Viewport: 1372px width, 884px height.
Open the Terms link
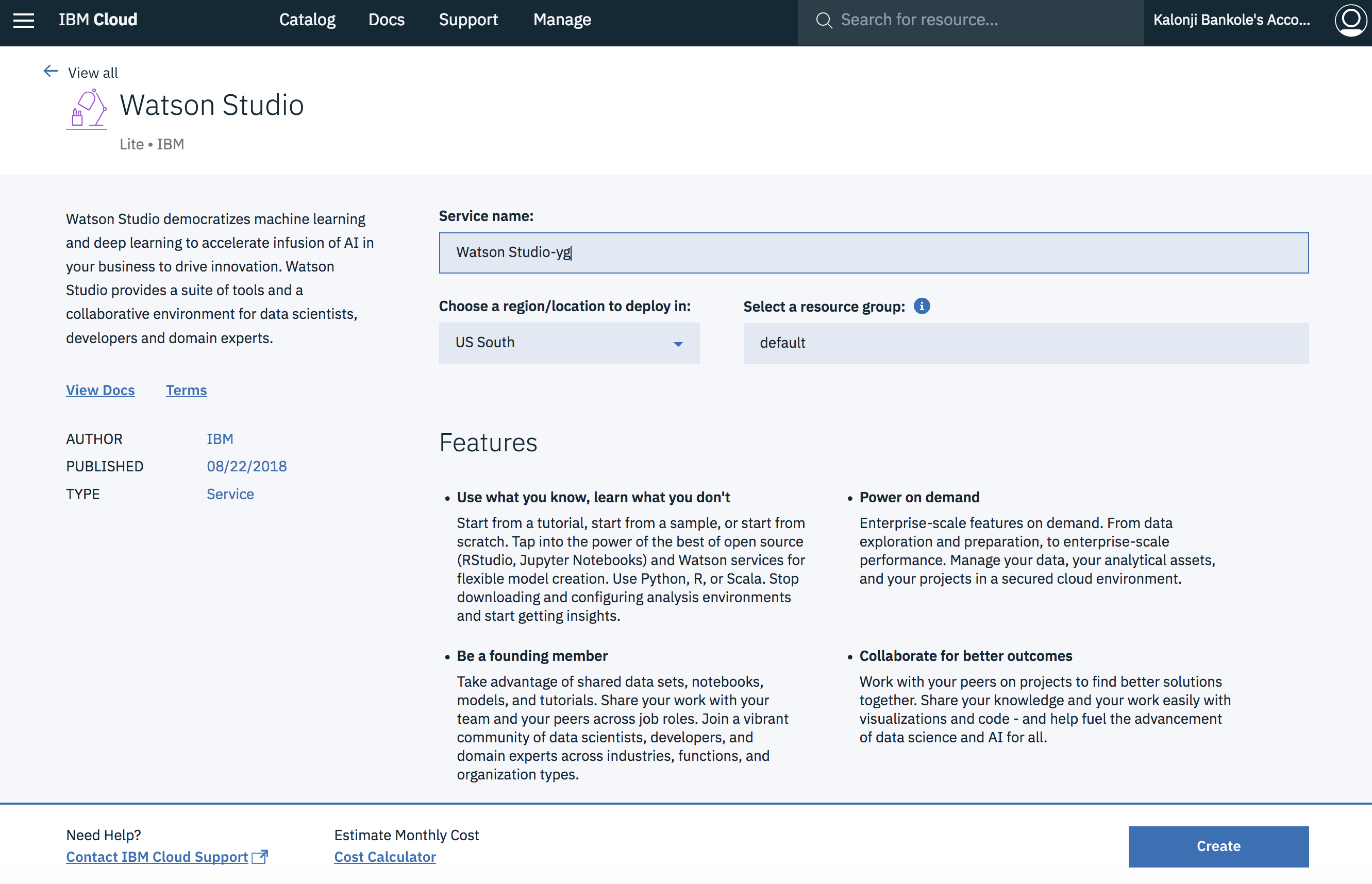coord(186,390)
